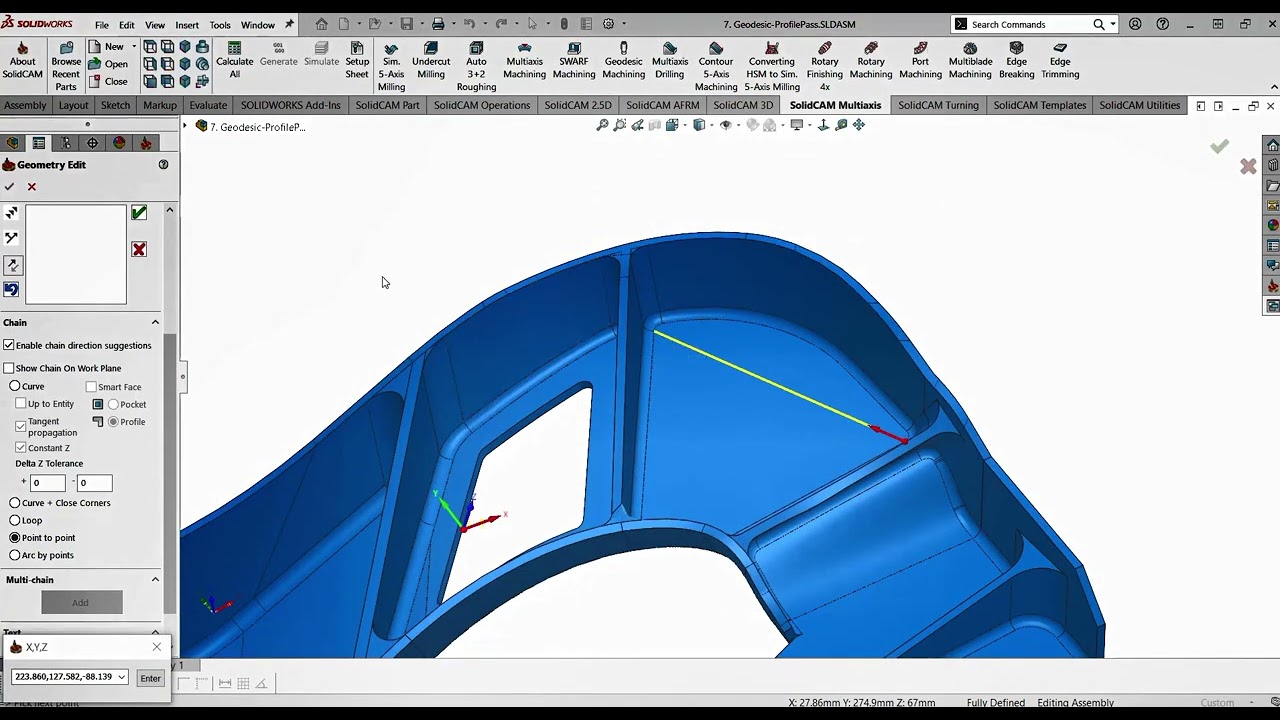Reject chain with red X button
The image size is (1280, 720).
tap(139, 249)
